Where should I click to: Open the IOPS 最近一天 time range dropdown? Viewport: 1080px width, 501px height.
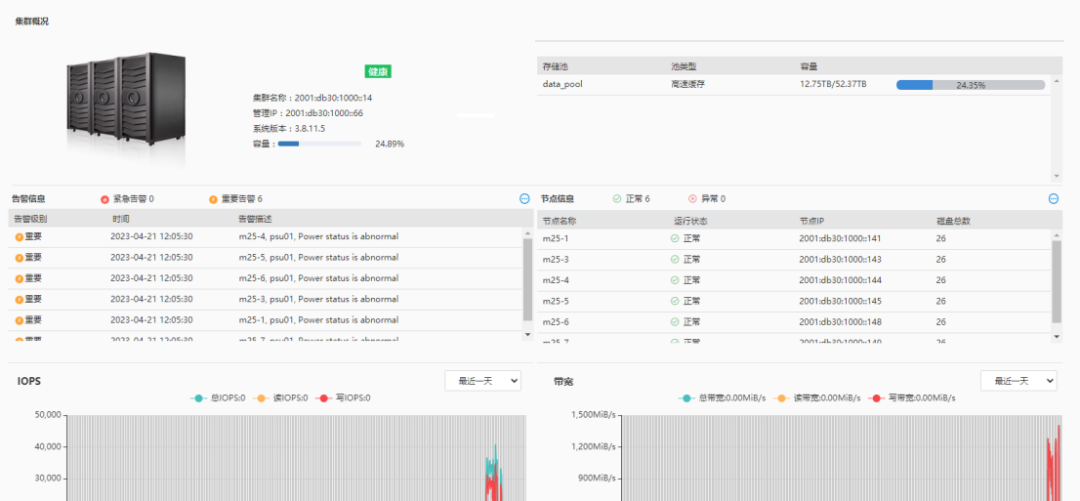(x=483, y=381)
